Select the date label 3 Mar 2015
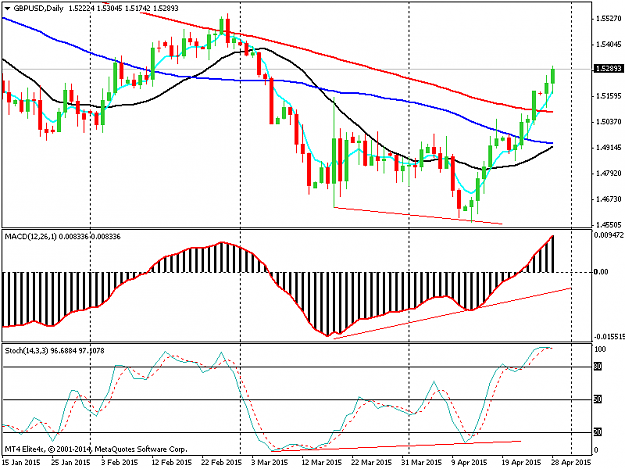 pyautogui.click(x=270, y=463)
